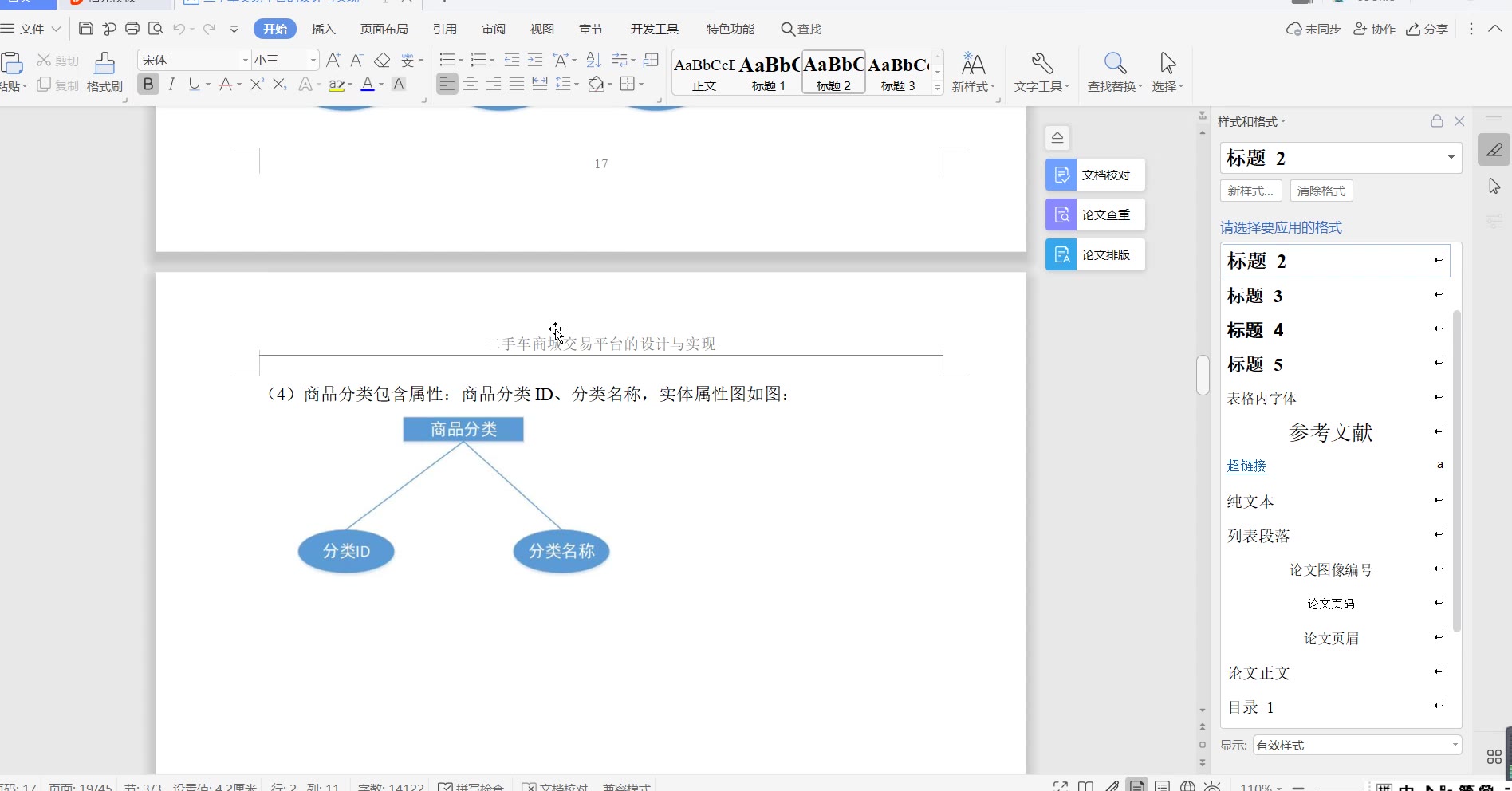Viewport: 1512px width, 791px height.
Task: Click the Redo arrow icon
Action: click(x=209, y=29)
